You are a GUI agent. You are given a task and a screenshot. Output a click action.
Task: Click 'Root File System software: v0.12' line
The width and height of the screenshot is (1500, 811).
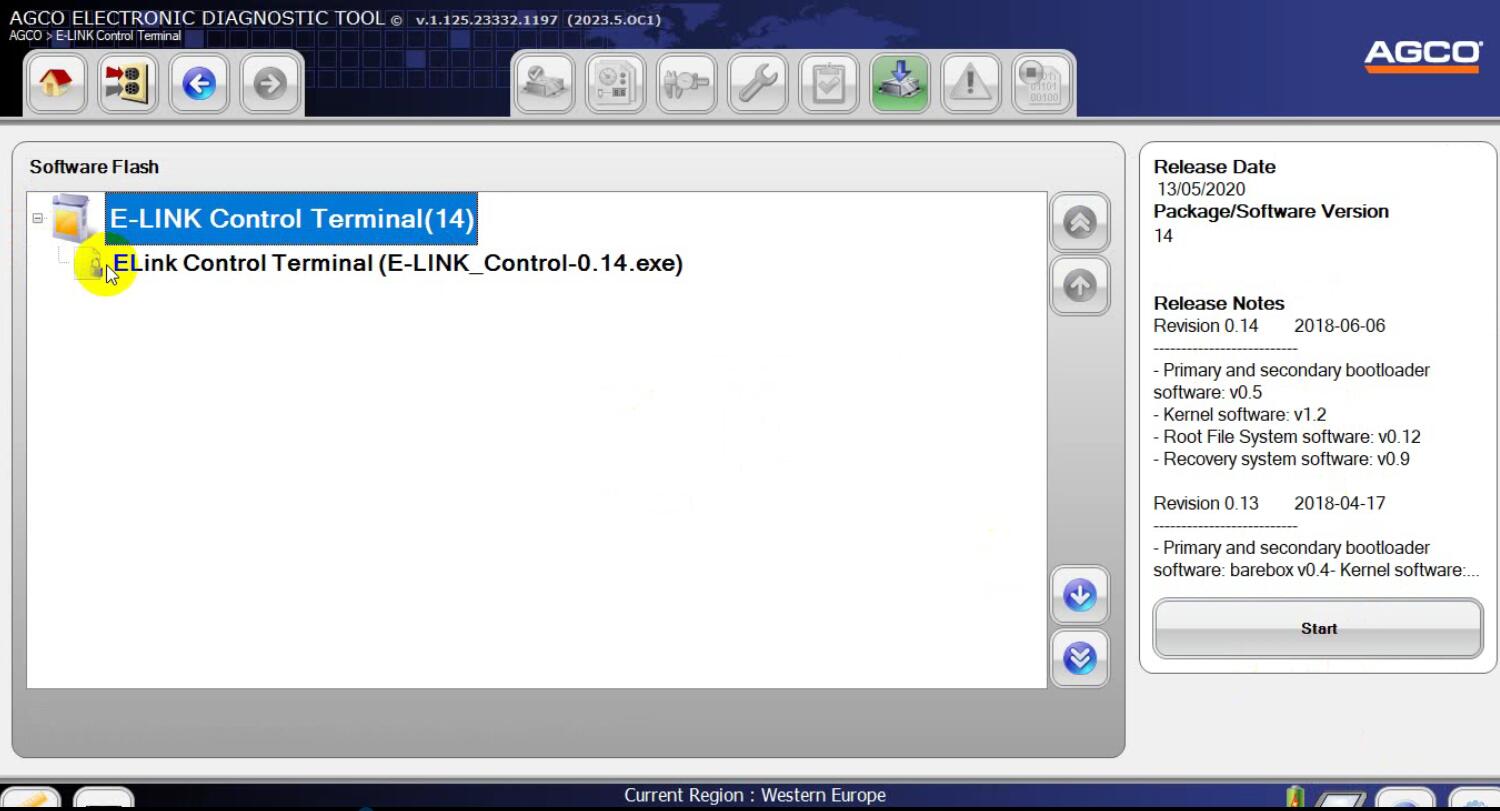tap(1287, 437)
